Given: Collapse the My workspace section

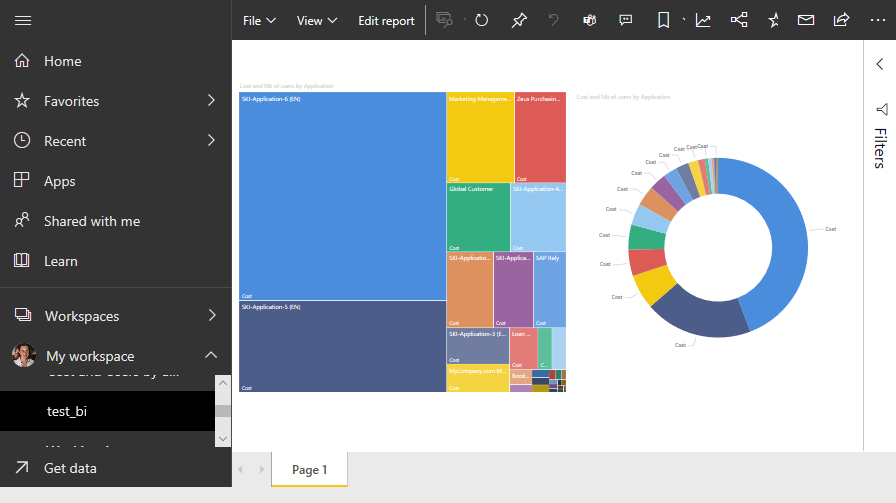Looking at the screenshot, I should 211,356.
